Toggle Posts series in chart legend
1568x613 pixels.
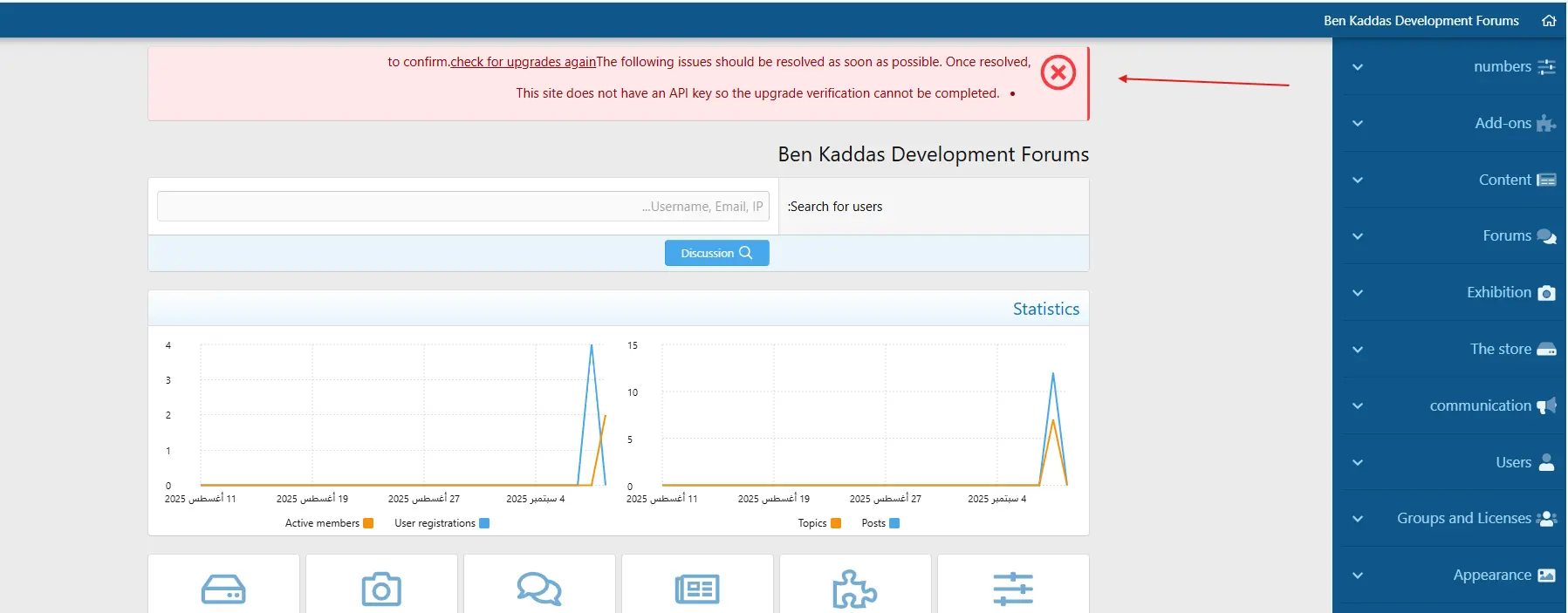(894, 523)
